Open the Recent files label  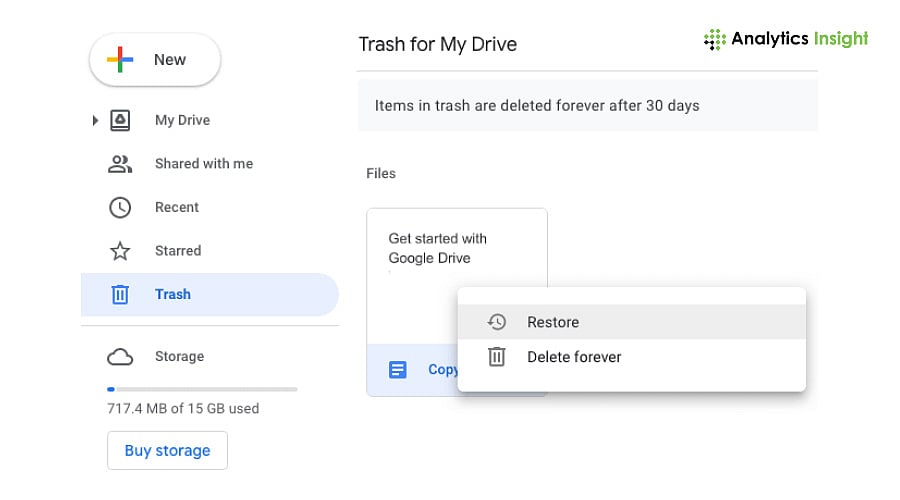pos(177,208)
